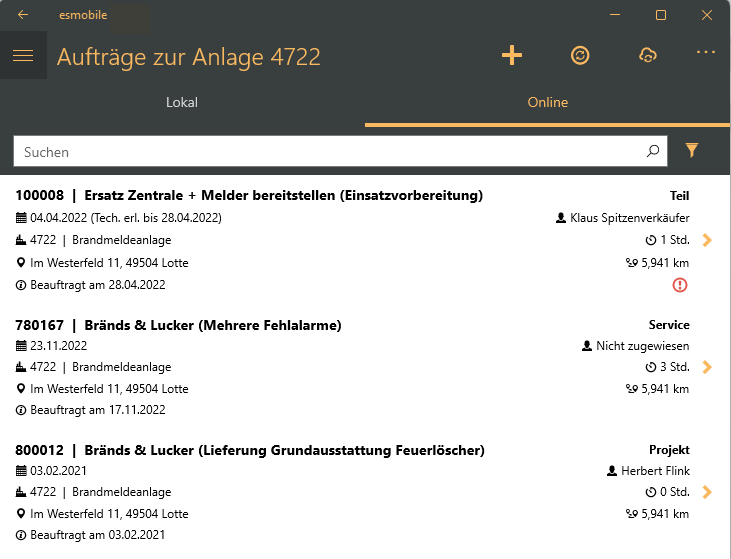Click the plus icon to add order

[x=512, y=55]
